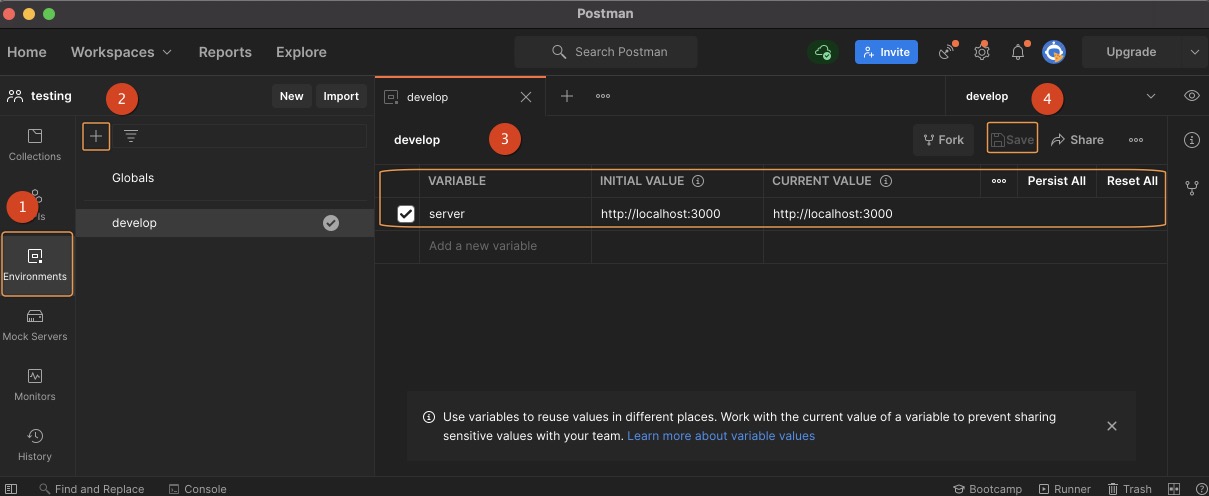Click the testing workspace name
This screenshot has width=1209, height=496.
51,96
